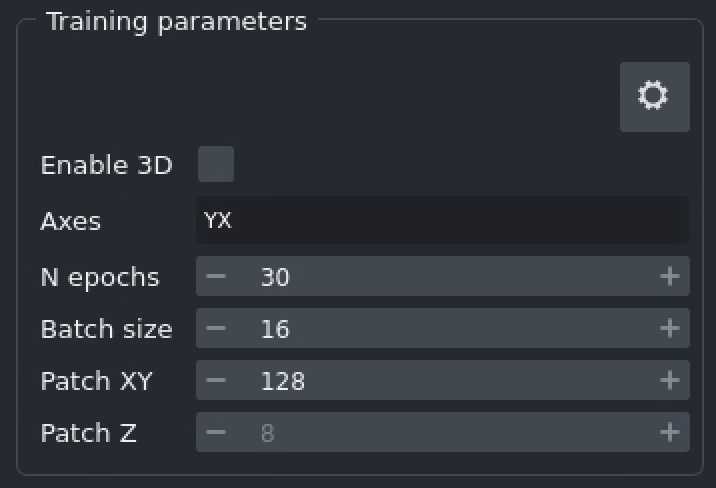716x488 pixels.
Task: Click the Training parameters group title
Action: pos(176,22)
